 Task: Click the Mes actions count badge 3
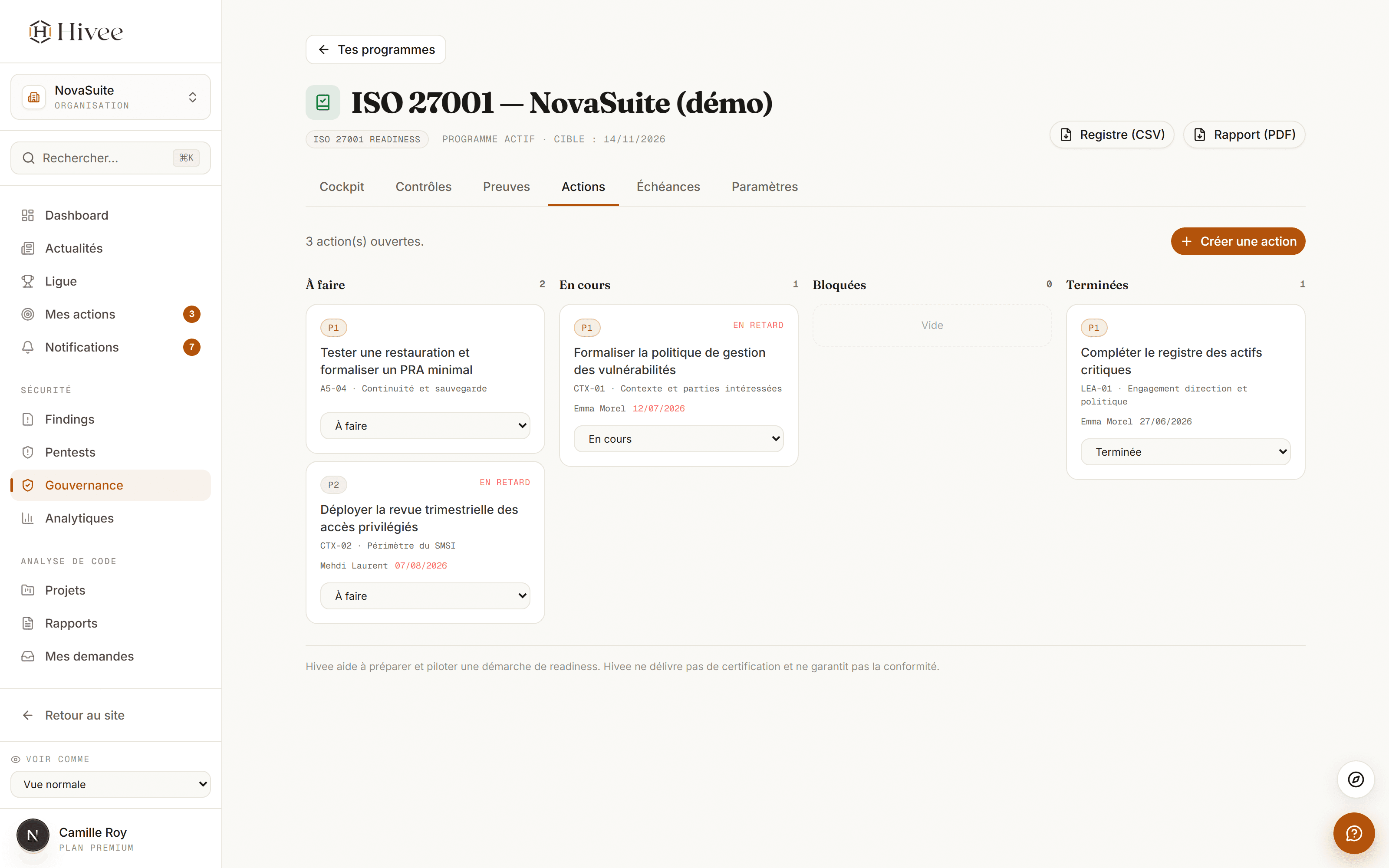[x=192, y=314]
